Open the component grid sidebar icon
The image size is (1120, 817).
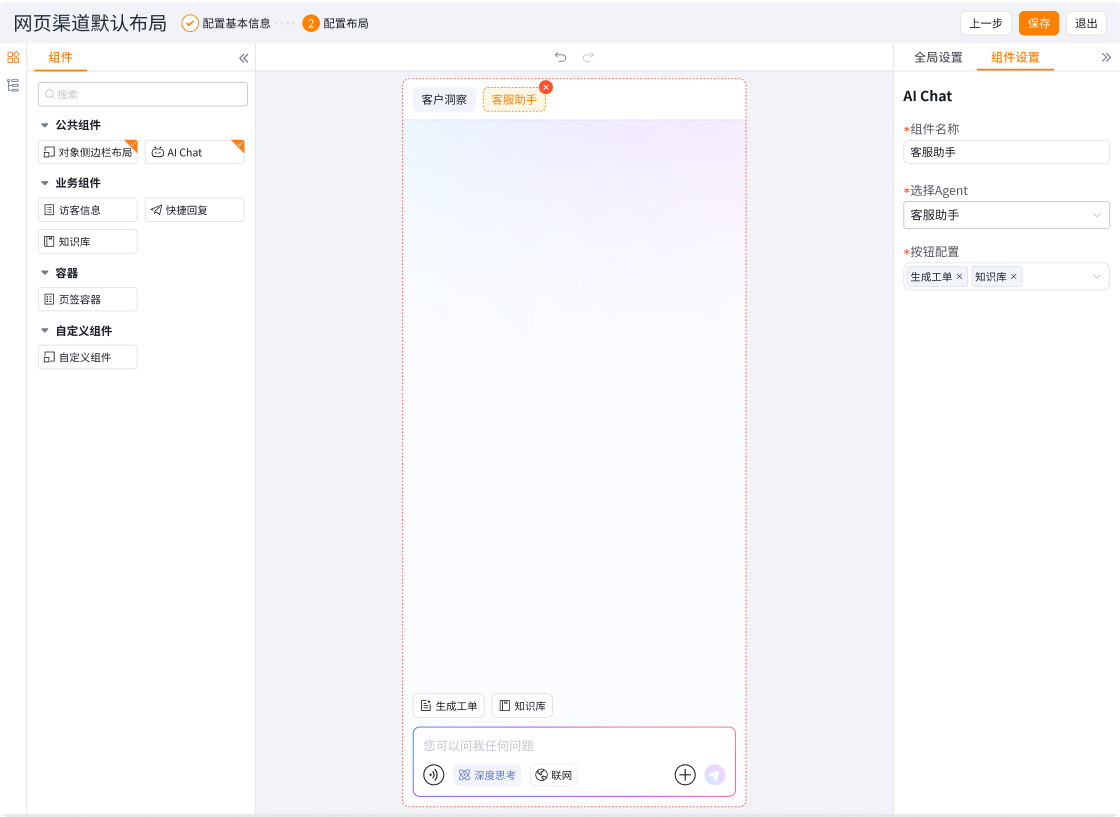(x=13, y=57)
